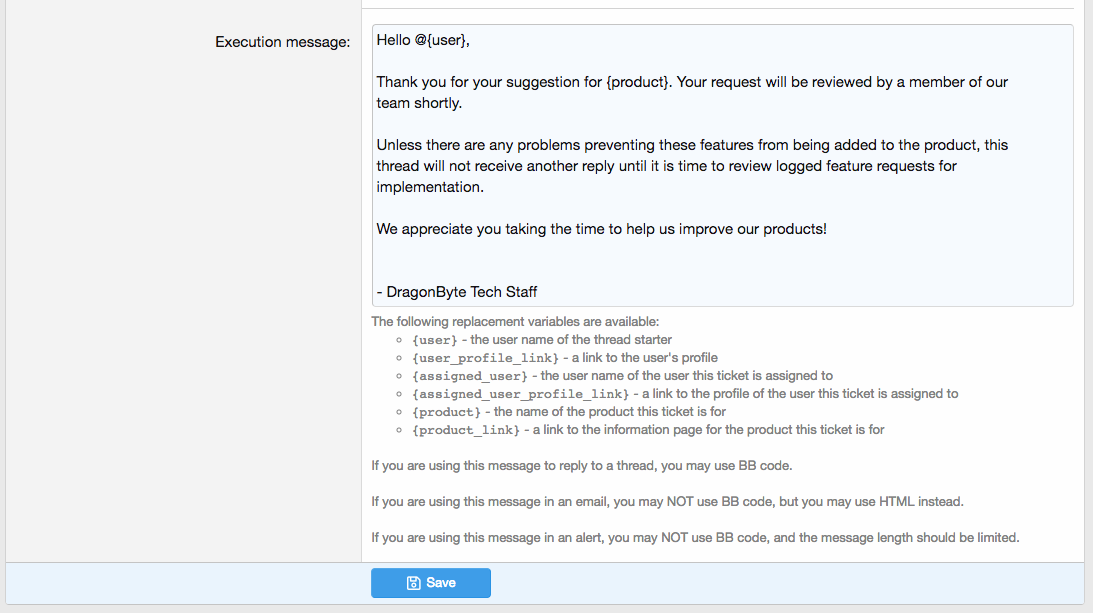Click the {user} variable in the list
The image size is (1093, 613).
(x=432, y=340)
